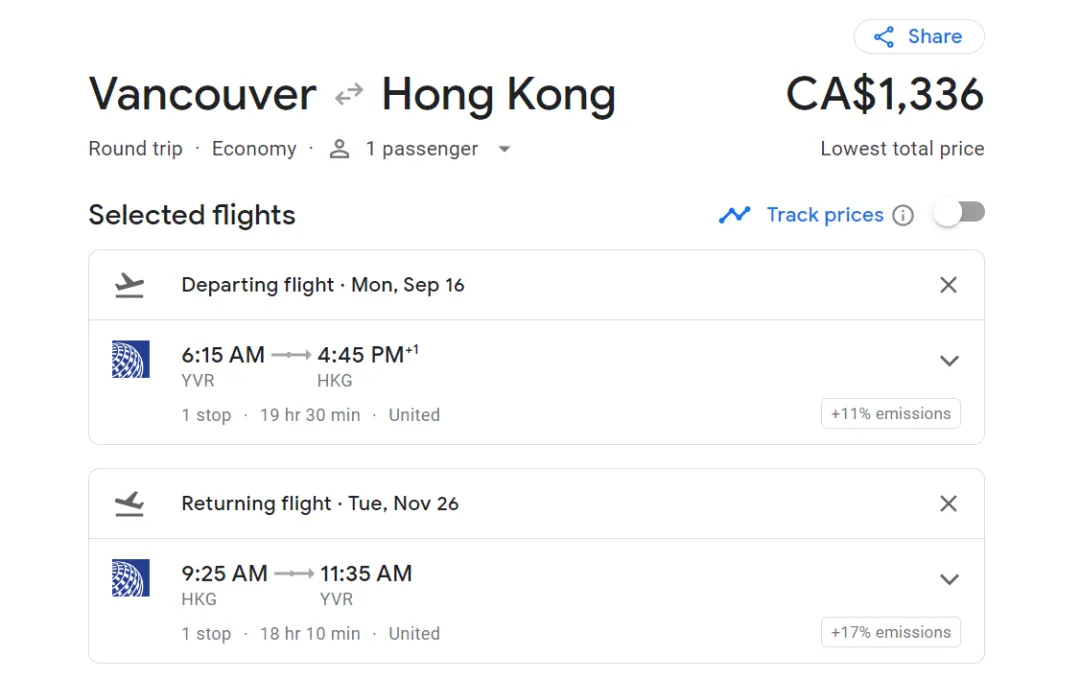Click the CA$1,336 lowest total price

[885, 95]
